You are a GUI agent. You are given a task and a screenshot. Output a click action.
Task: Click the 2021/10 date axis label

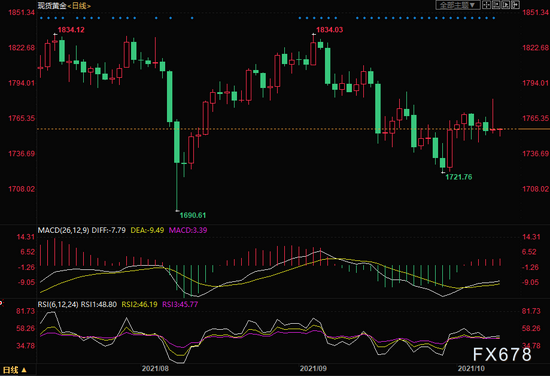471,369
